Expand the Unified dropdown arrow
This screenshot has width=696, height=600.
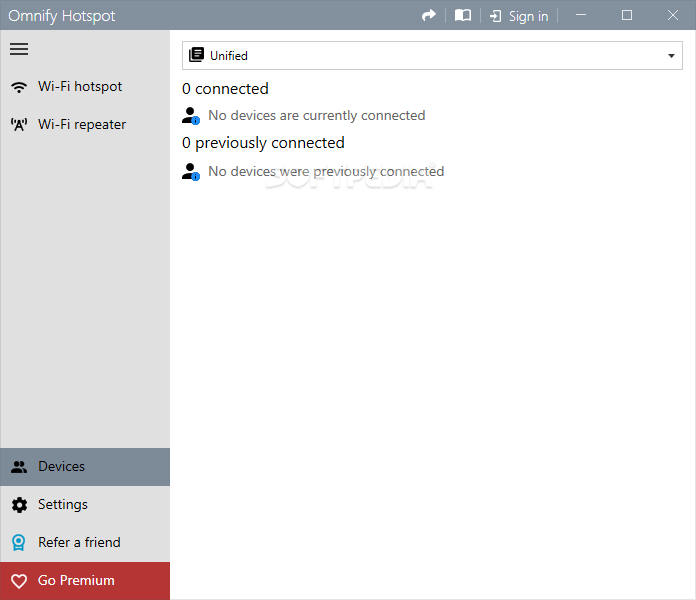[671, 56]
